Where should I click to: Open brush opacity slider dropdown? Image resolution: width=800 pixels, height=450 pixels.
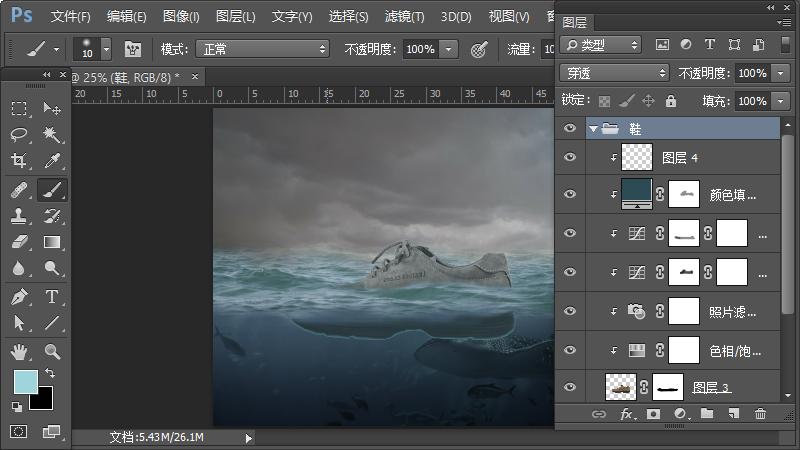pyautogui.click(x=448, y=49)
